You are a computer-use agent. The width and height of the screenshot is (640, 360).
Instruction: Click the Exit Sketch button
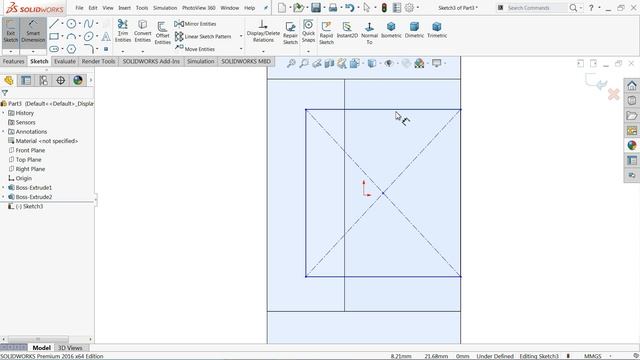click(11, 32)
